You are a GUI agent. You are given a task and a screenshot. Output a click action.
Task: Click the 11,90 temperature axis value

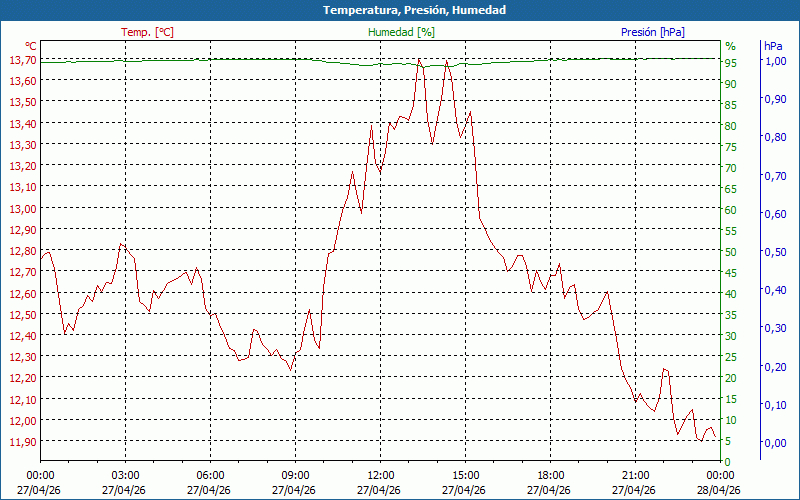click(x=22, y=441)
